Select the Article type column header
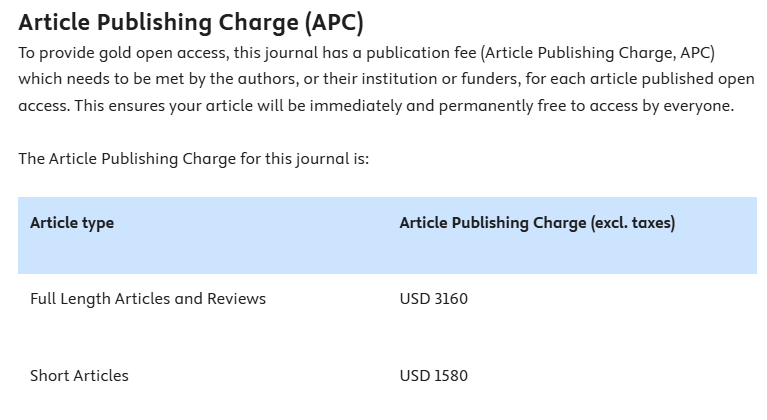The image size is (767, 420). [72, 223]
